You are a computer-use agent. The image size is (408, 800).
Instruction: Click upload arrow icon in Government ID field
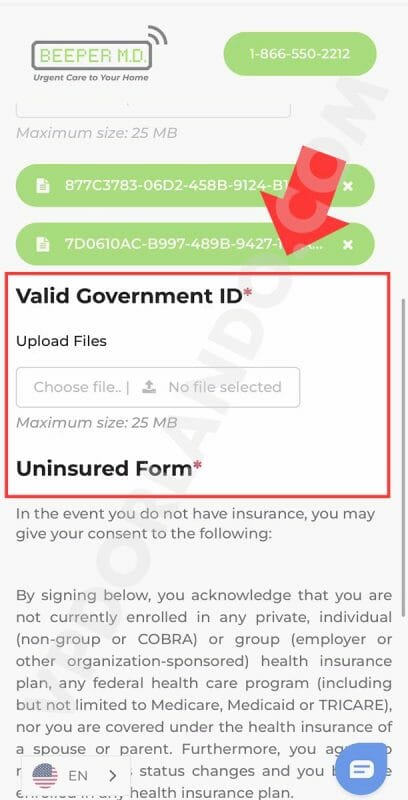coord(149,387)
